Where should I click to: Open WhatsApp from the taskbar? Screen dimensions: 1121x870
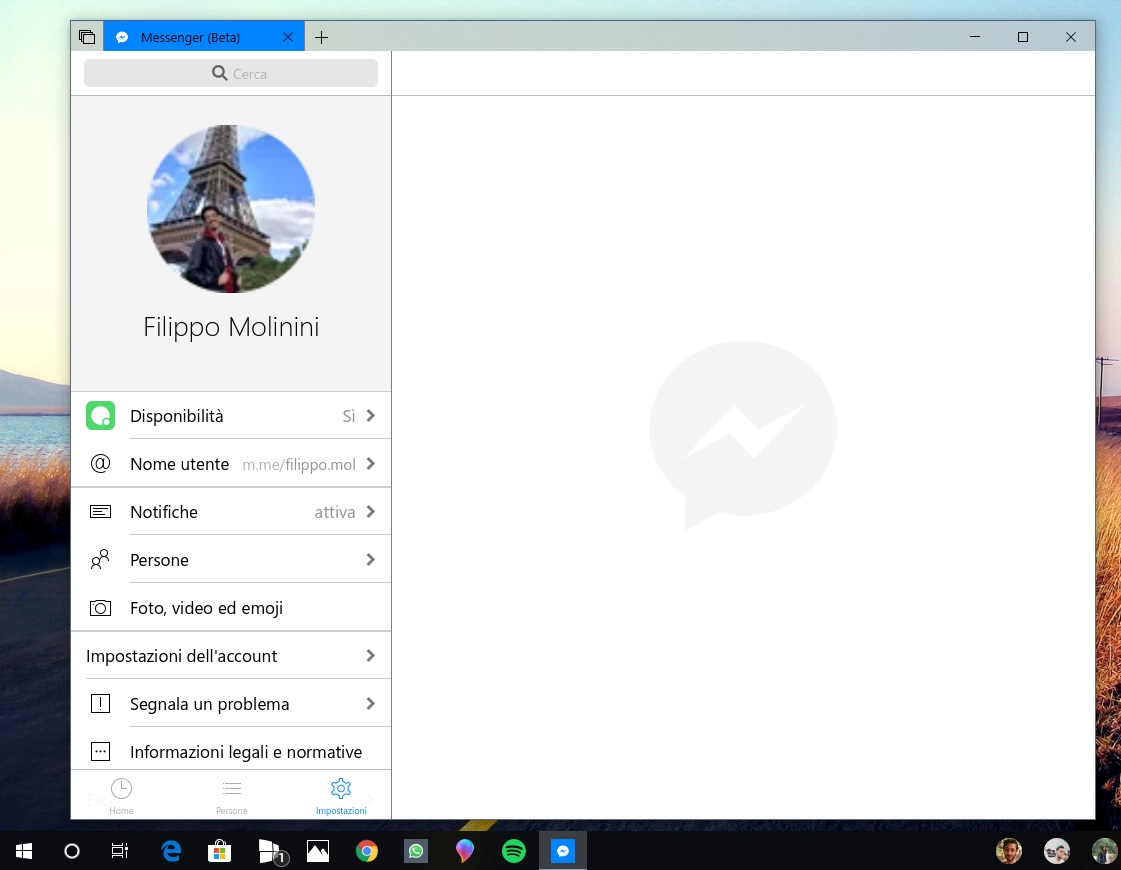click(415, 851)
